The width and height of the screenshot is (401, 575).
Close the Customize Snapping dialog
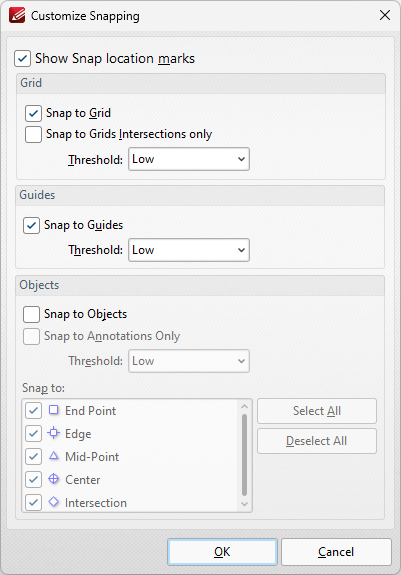(x=385, y=15)
